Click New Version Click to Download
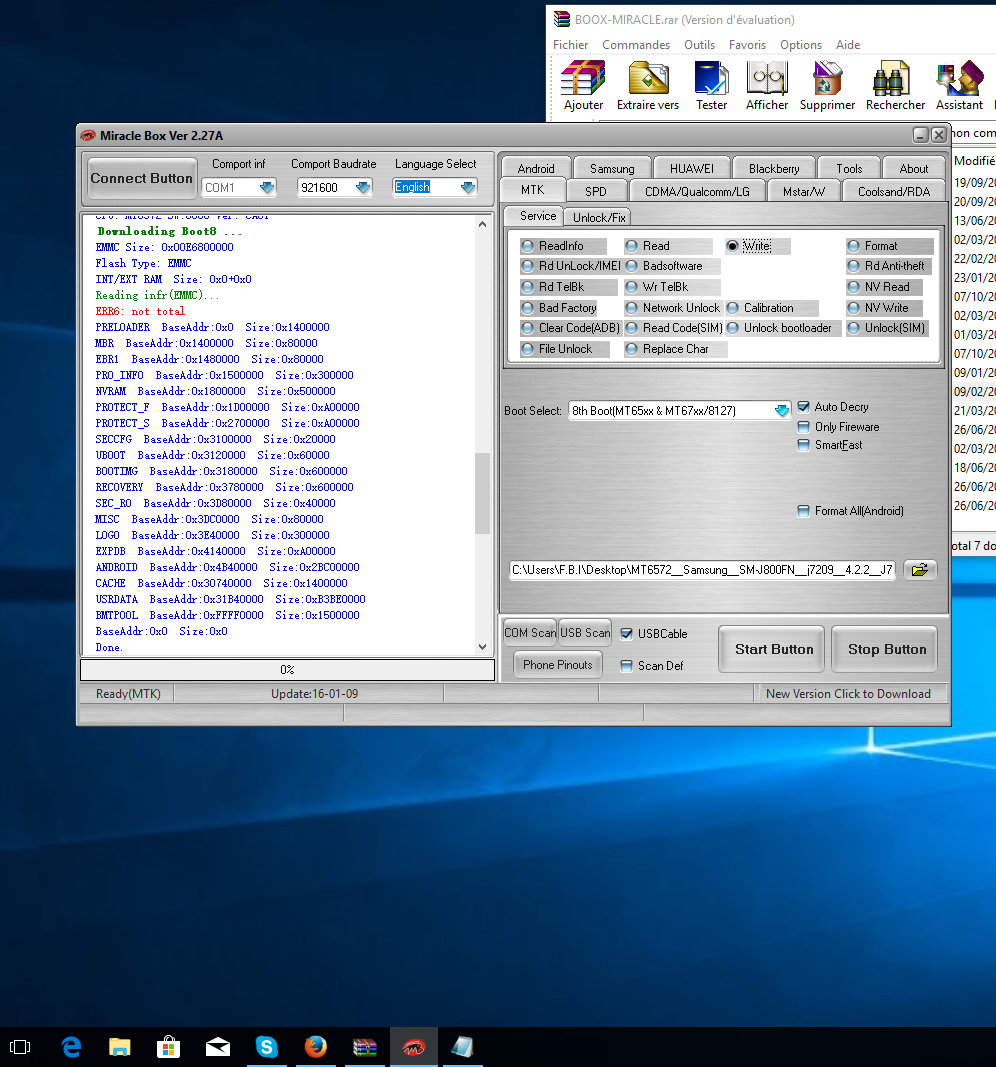996x1067 pixels. (848, 693)
